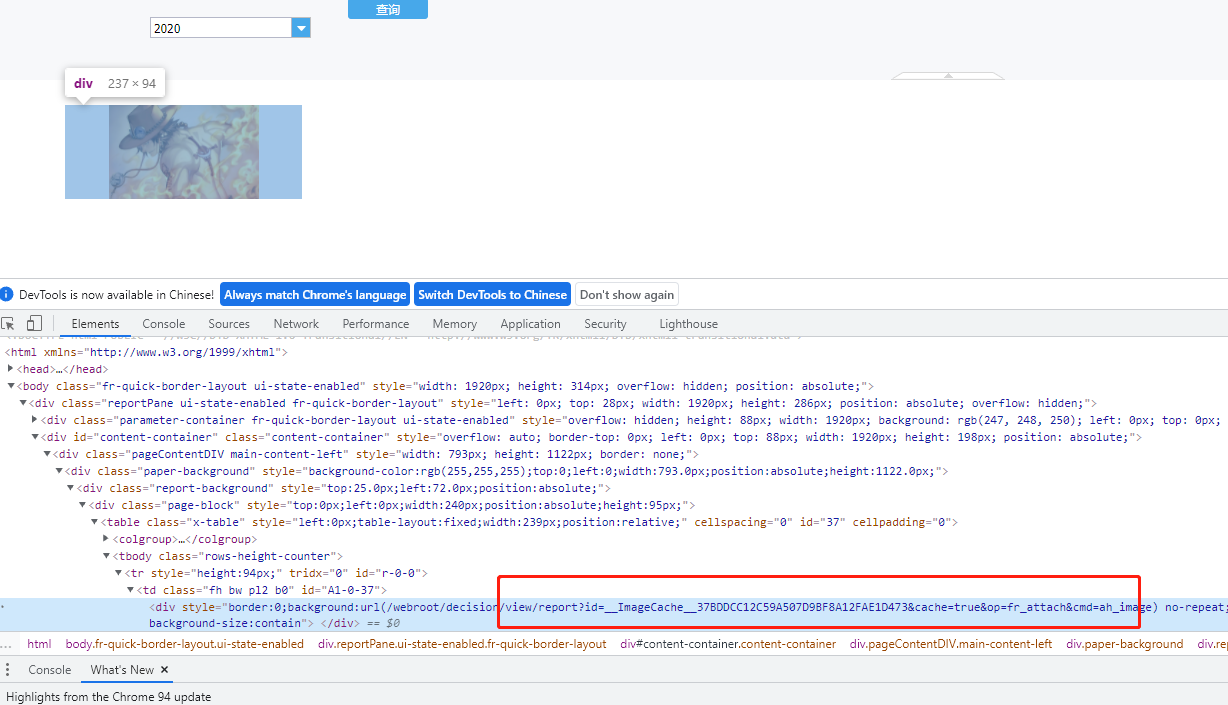Click the blue 查询 query button
This screenshot has width=1228, height=705.
click(388, 9)
